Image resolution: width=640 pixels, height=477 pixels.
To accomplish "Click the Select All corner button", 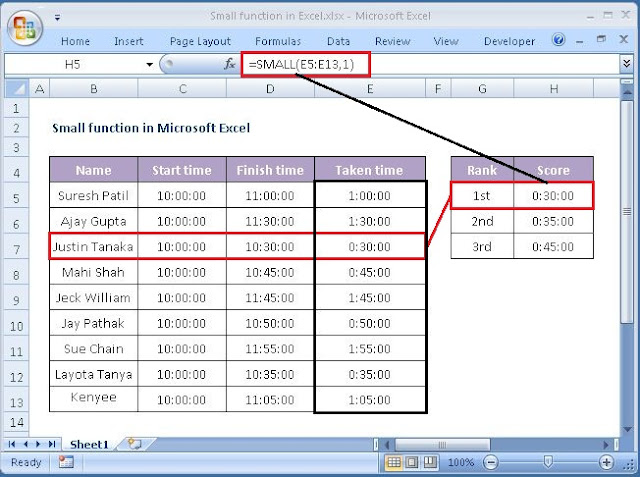I will [x=17, y=89].
